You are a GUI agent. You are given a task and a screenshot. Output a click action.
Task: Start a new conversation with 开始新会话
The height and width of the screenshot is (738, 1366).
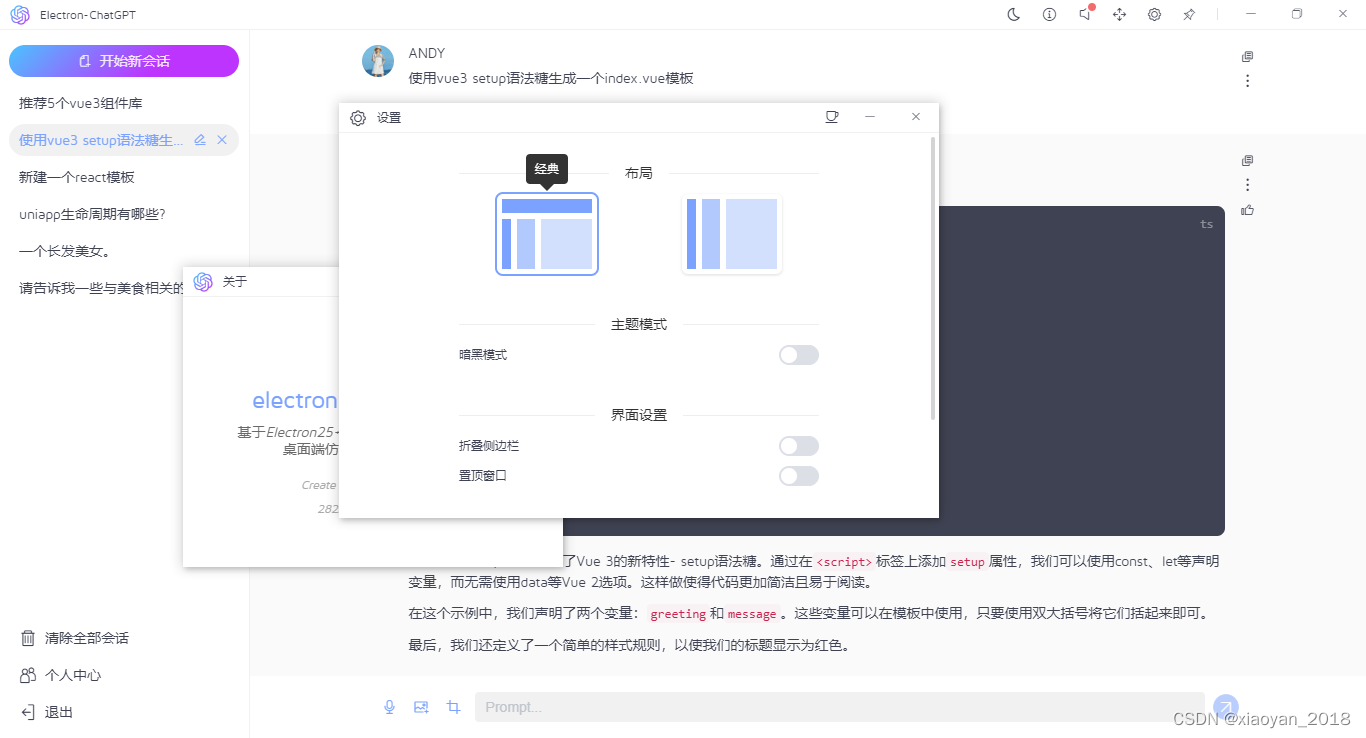pos(124,61)
